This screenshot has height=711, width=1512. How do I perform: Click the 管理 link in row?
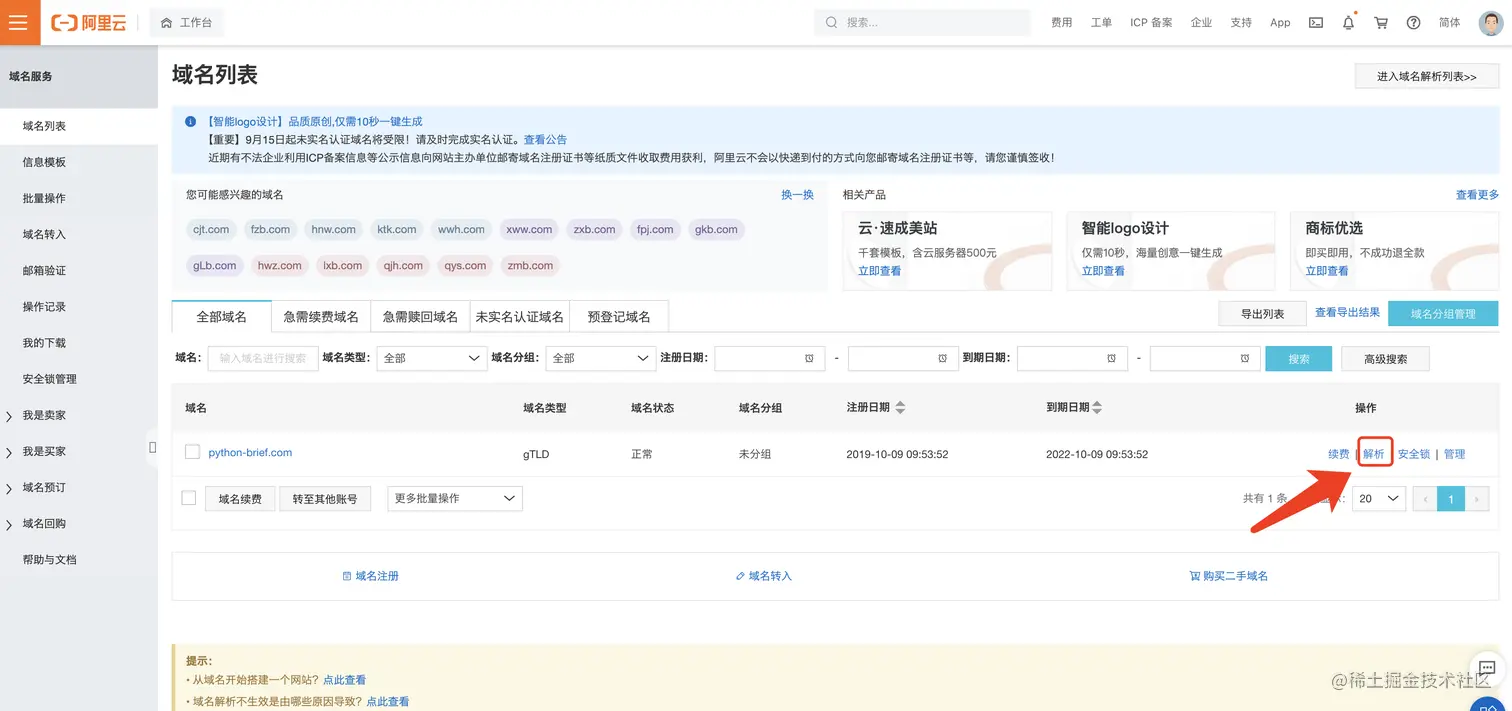(1454, 453)
